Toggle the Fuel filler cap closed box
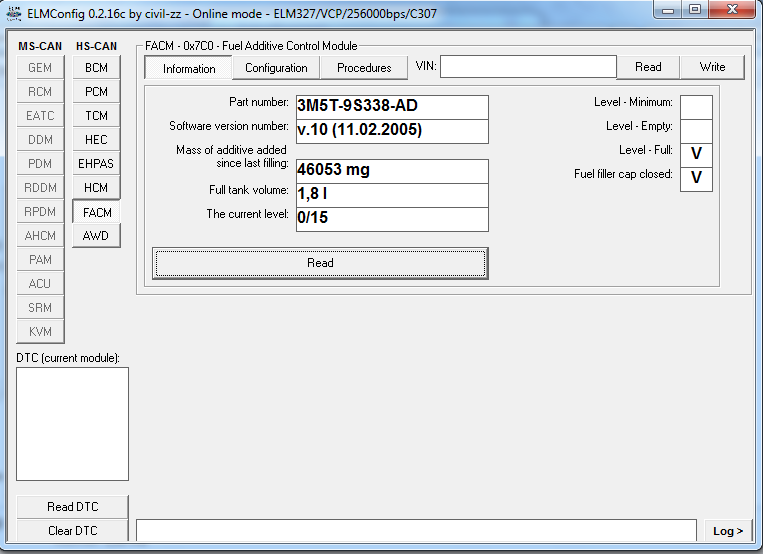The width and height of the screenshot is (763, 554). click(x=696, y=178)
